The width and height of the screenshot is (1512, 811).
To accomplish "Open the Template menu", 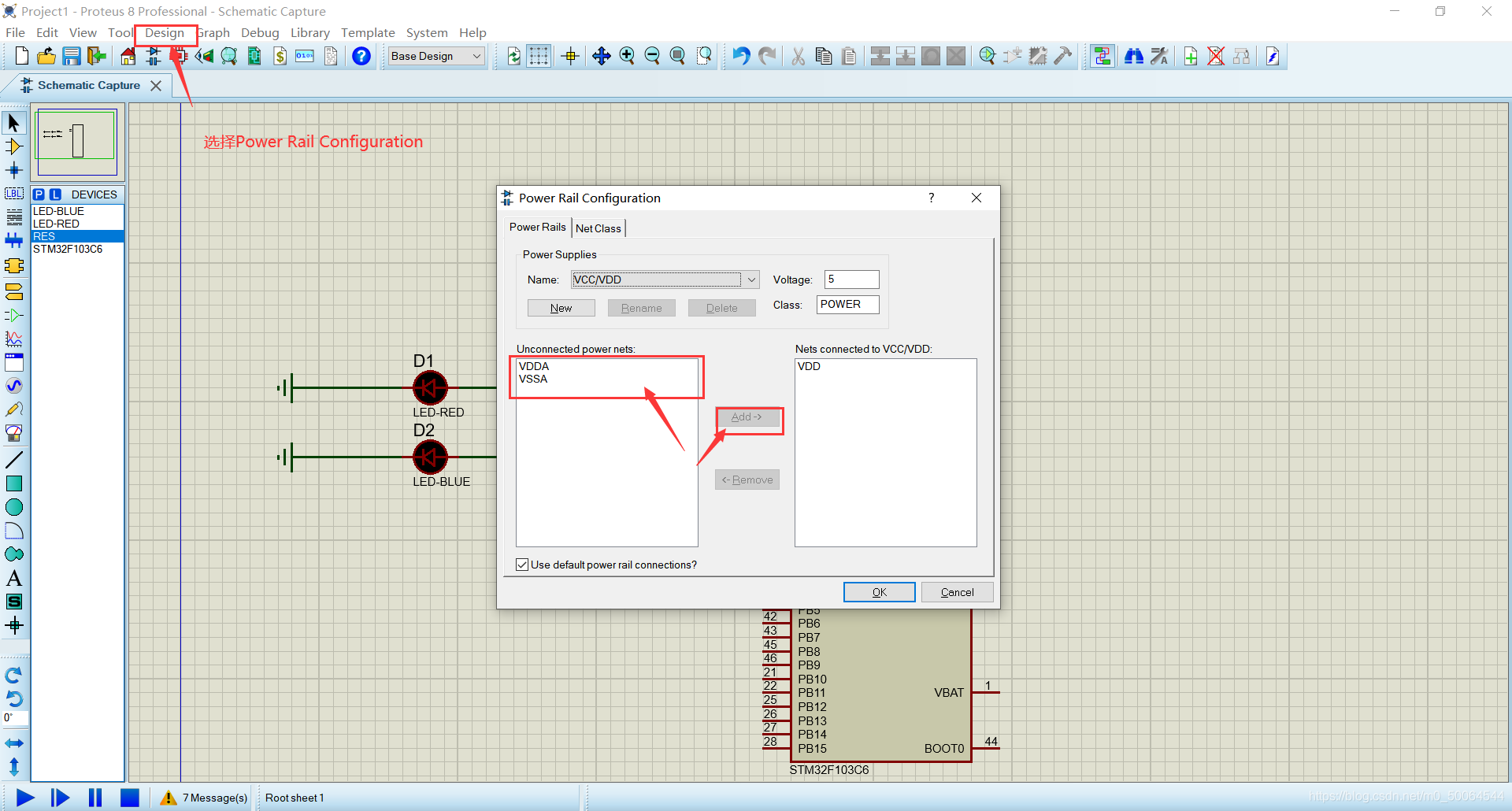I will coord(368,33).
